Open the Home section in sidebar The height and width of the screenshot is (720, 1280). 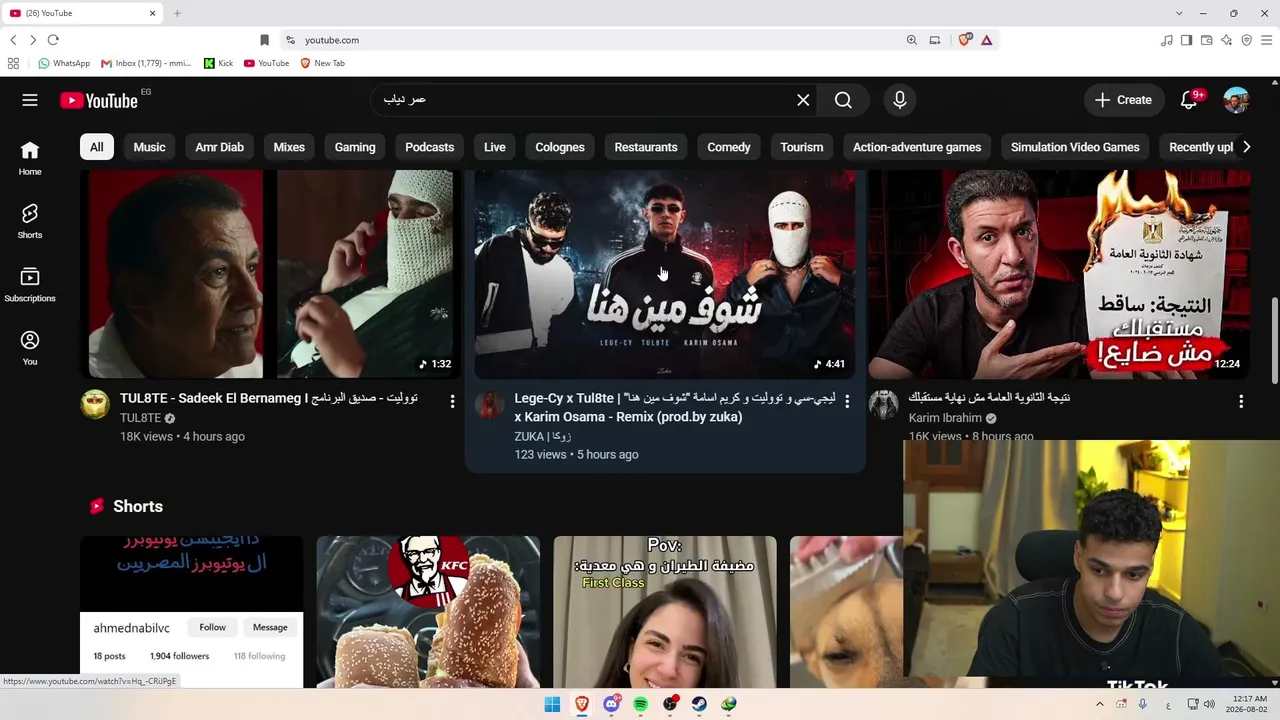coord(30,158)
